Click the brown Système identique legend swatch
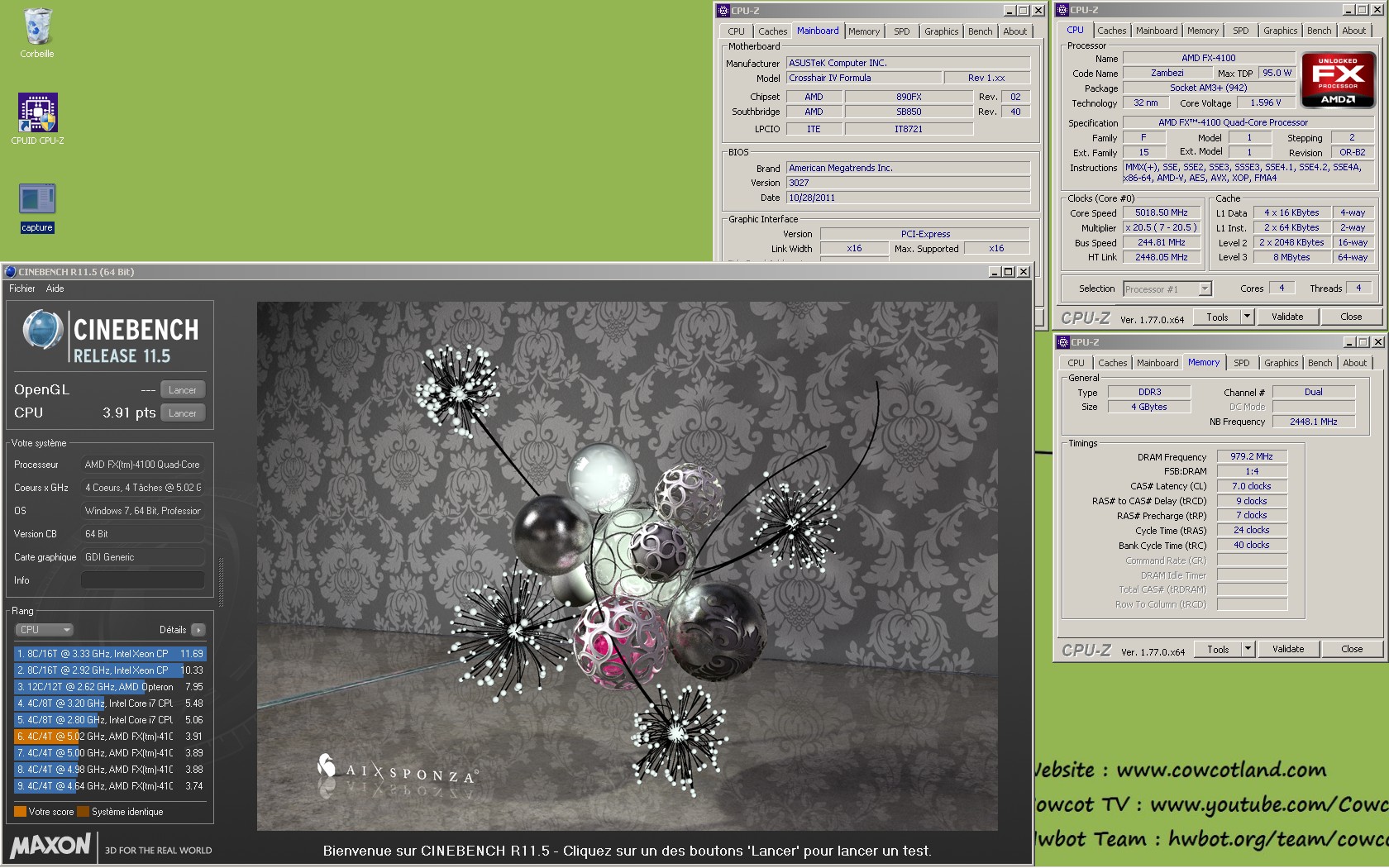Image resolution: width=1389 pixels, height=868 pixels. pyautogui.click(x=83, y=812)
